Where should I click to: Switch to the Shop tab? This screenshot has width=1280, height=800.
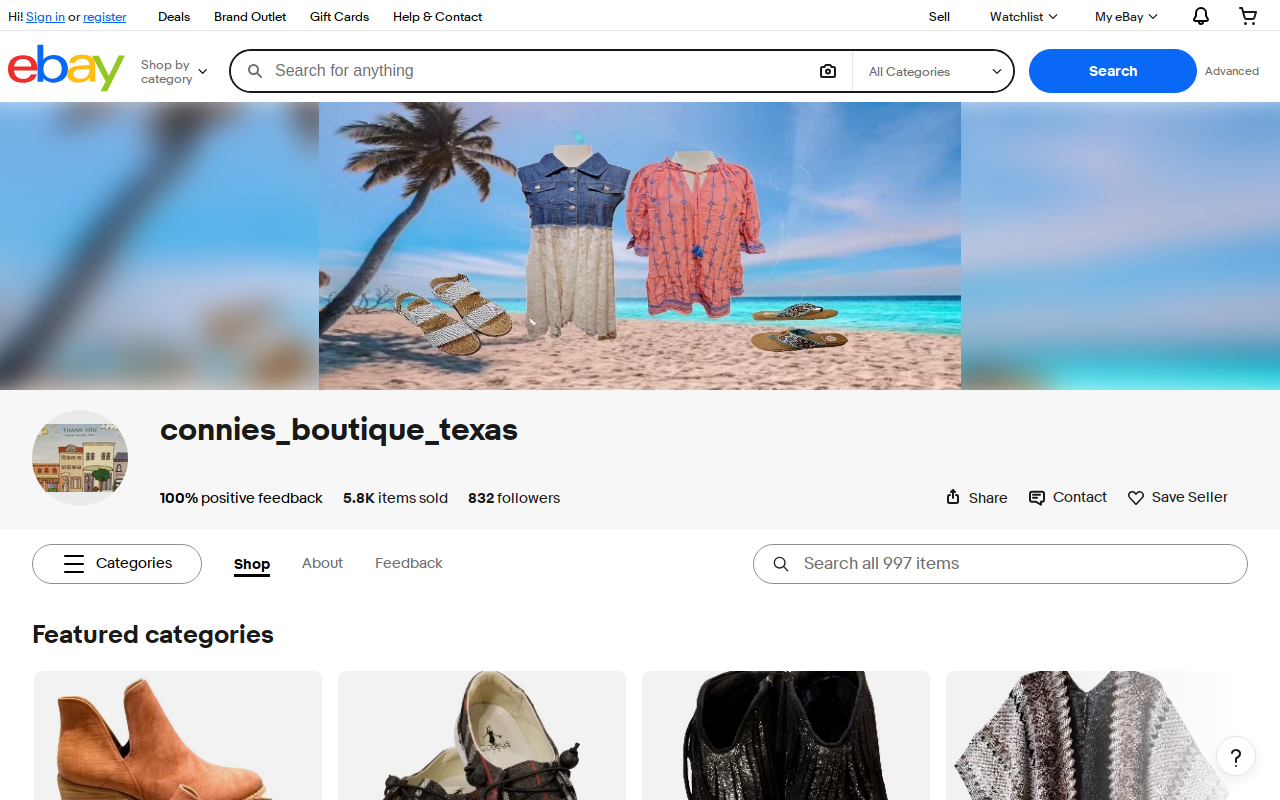coord(252,564)
